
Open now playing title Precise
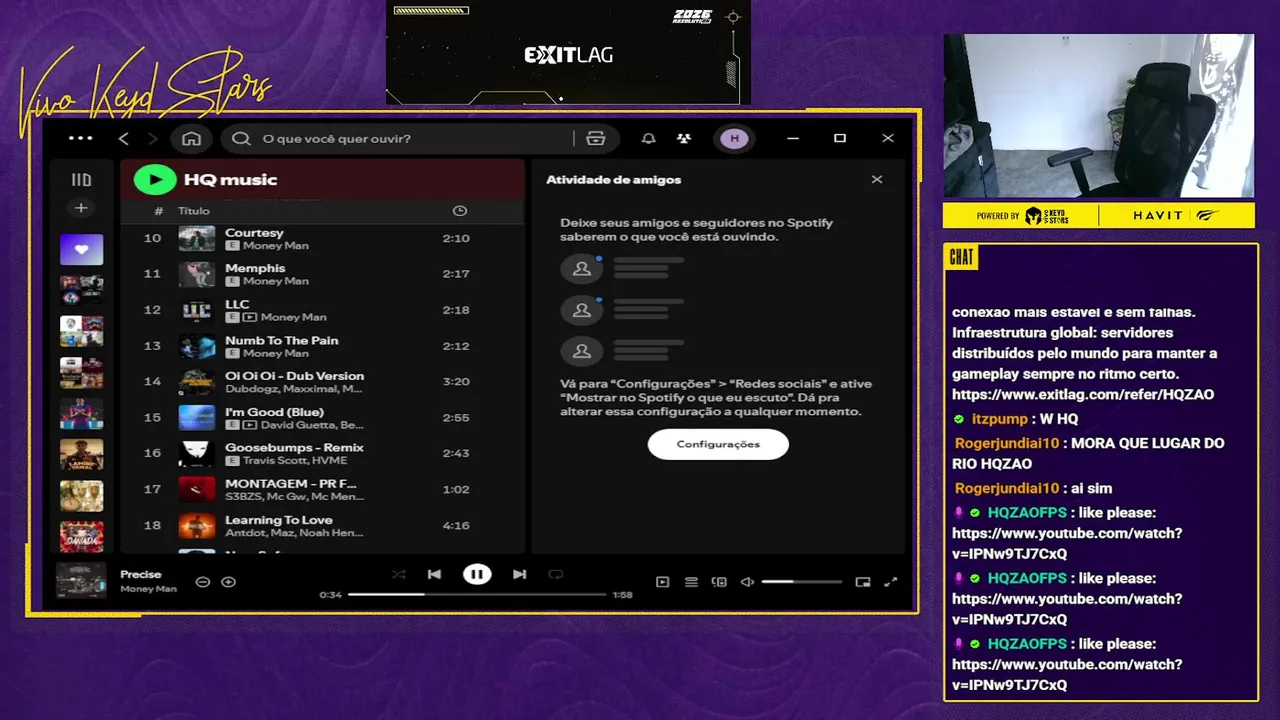(x=141, y=575)
